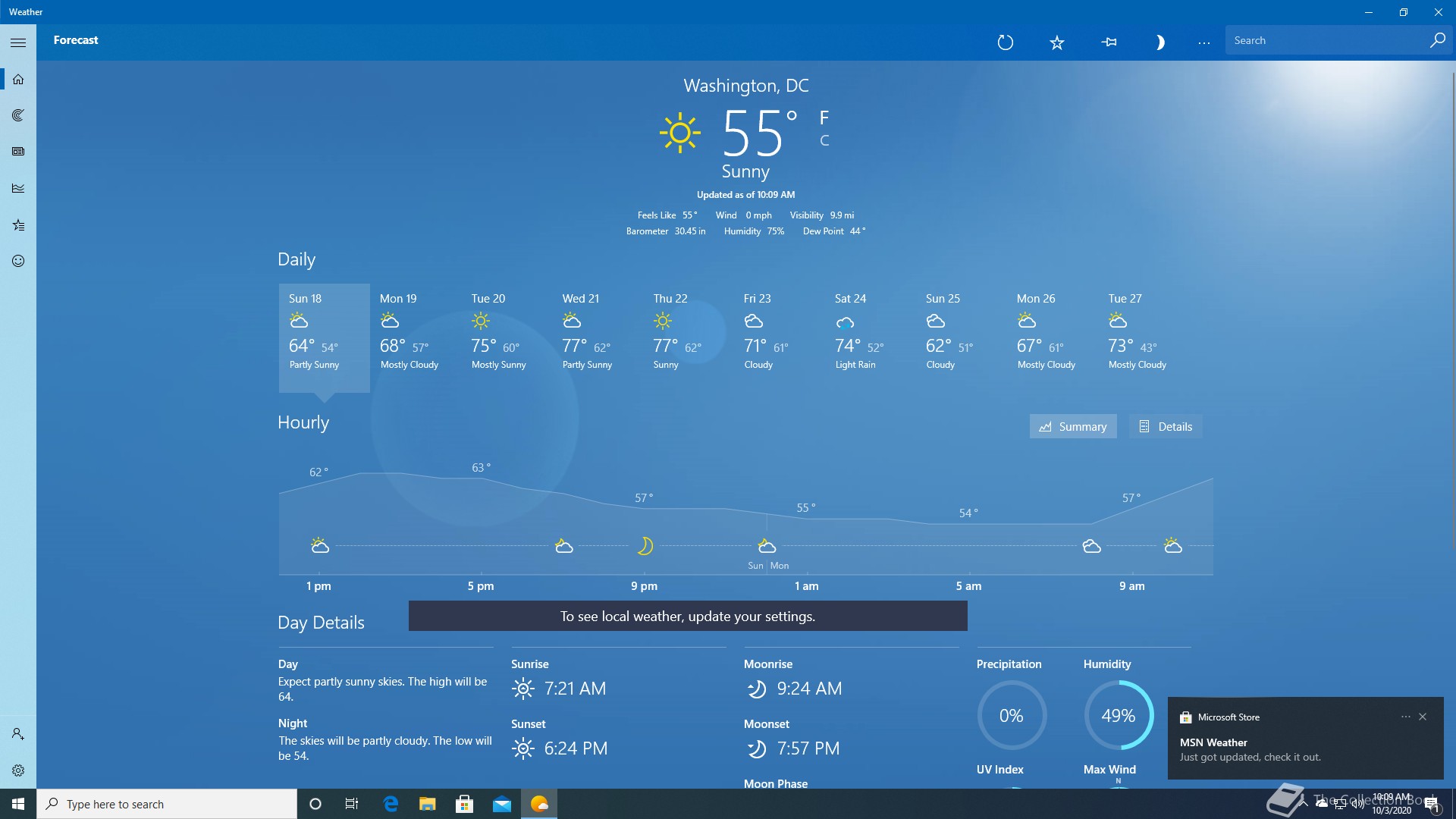1456x819 pixels.
Task: Open the 3D Maps/News icon in sidebar
Action: [x=18, y=152]
